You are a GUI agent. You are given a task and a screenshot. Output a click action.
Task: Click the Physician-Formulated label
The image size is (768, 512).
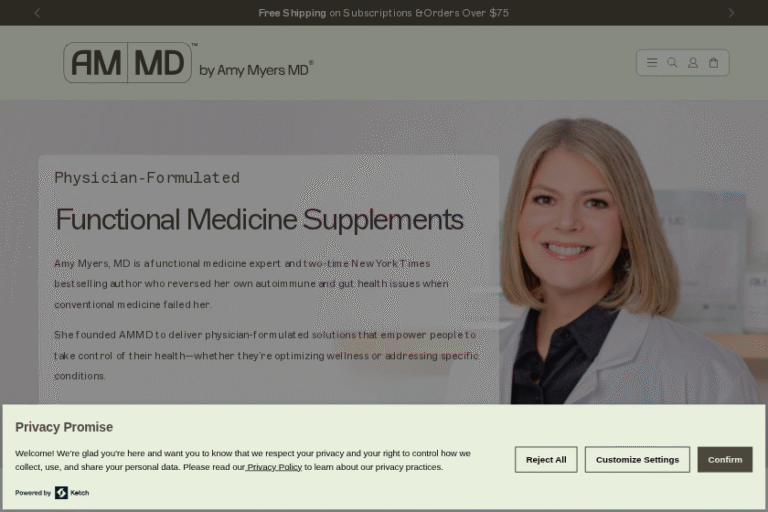click(x=147, y=177)
